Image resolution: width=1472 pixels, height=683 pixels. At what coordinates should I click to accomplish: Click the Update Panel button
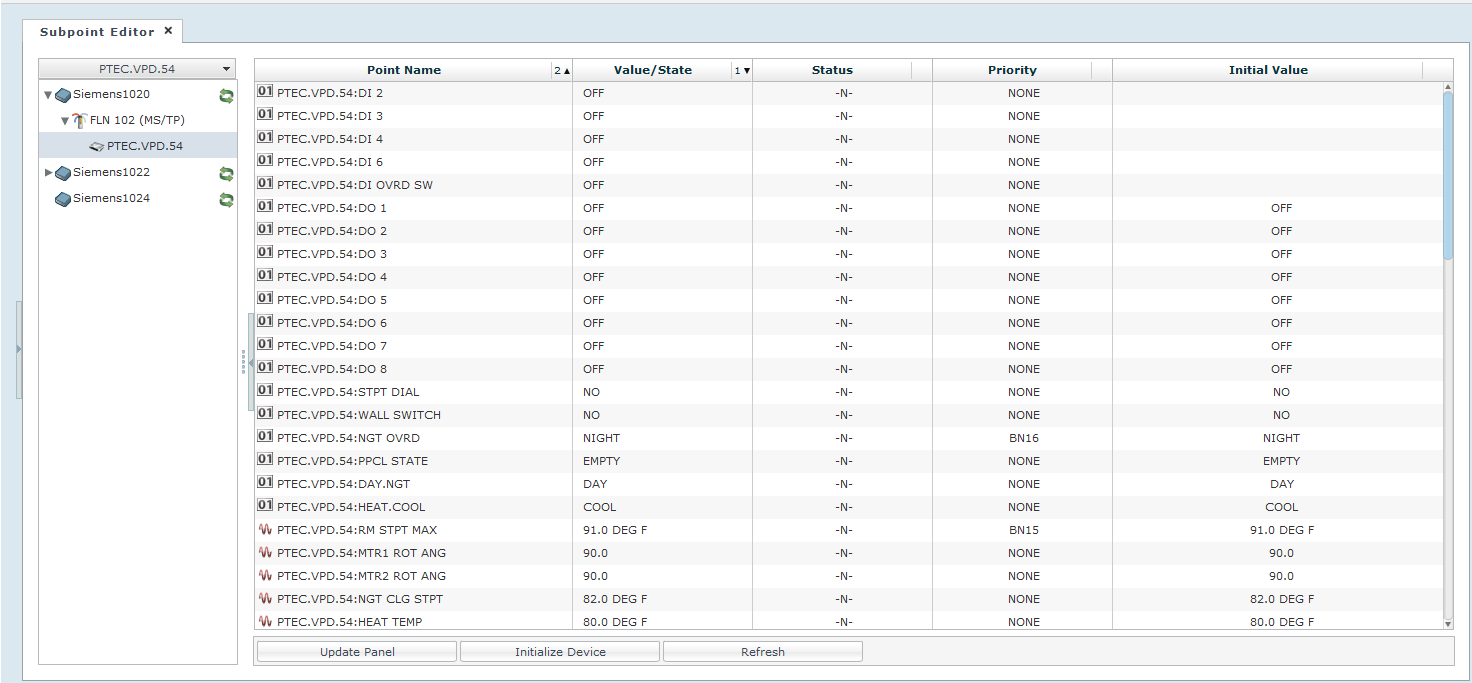[357, 652]
